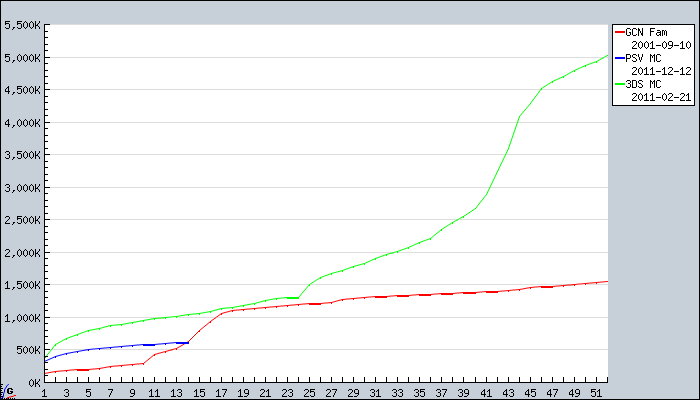This screenshot has width=700, height=400.
Task: Select the blue PSV MC legend swatch
Action: click(x=620, y=58)
